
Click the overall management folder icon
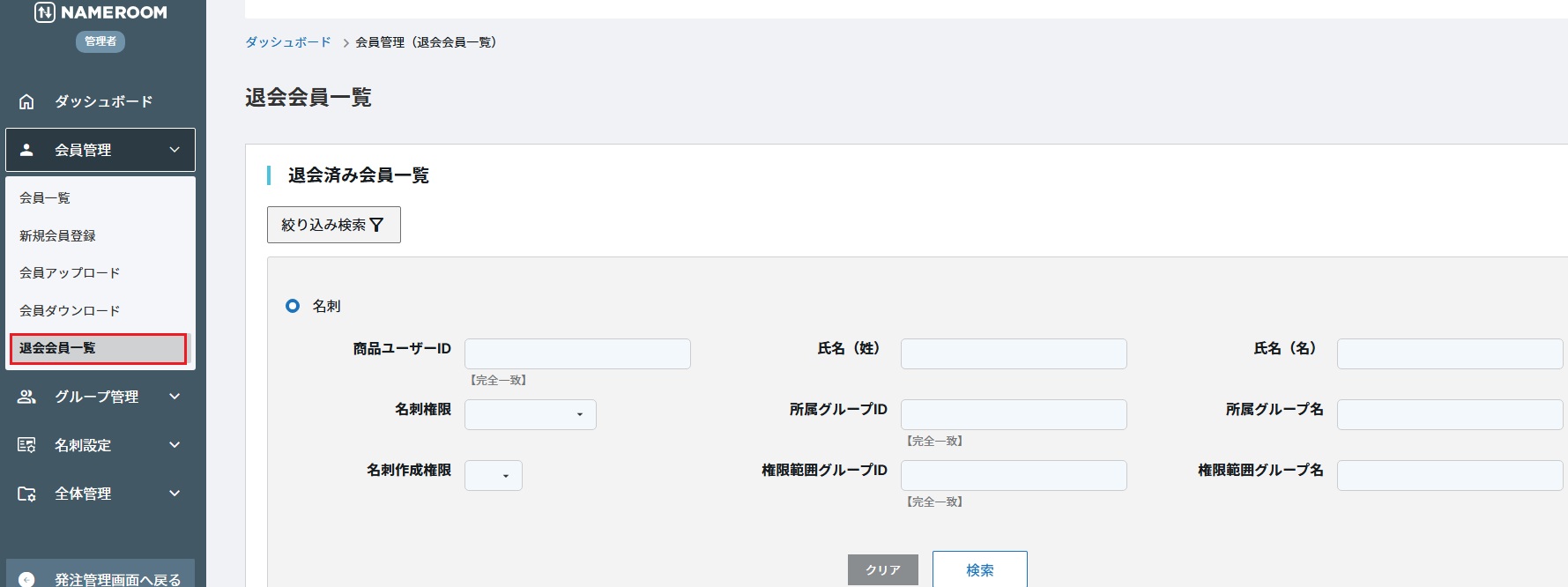point(26,494)
